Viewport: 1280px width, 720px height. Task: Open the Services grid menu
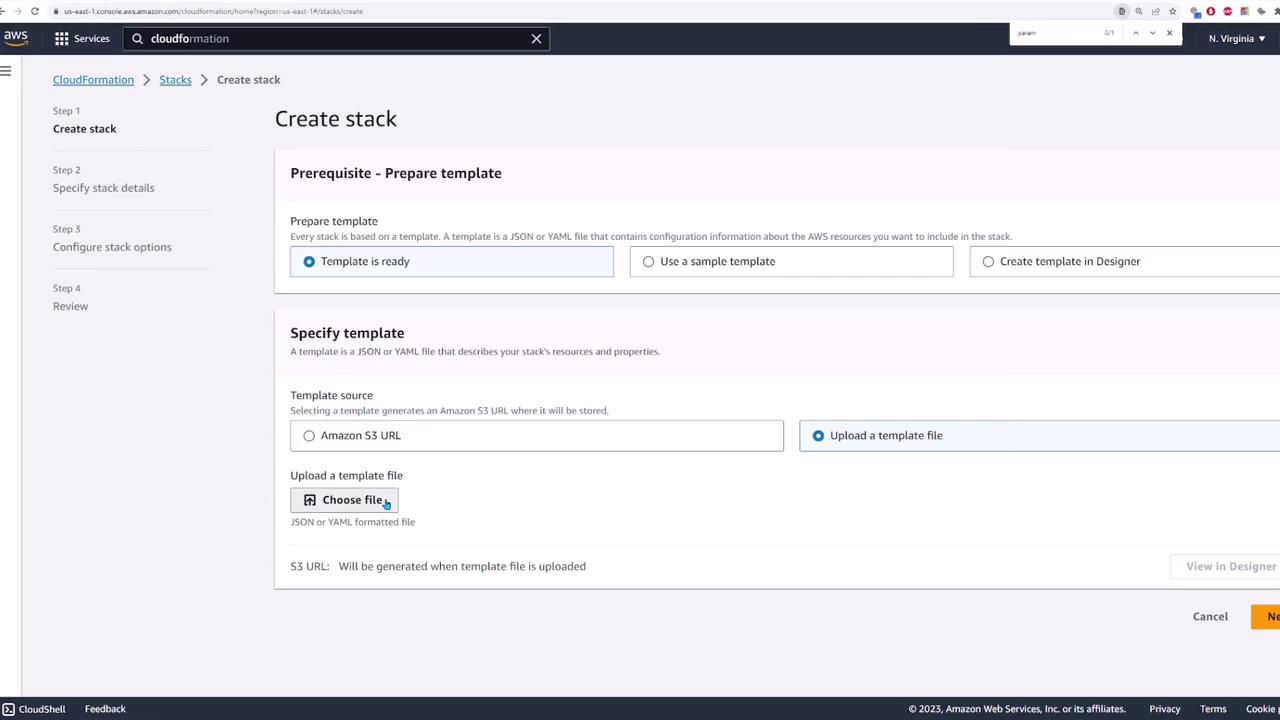pyautogui.click(x=82, y=38)
